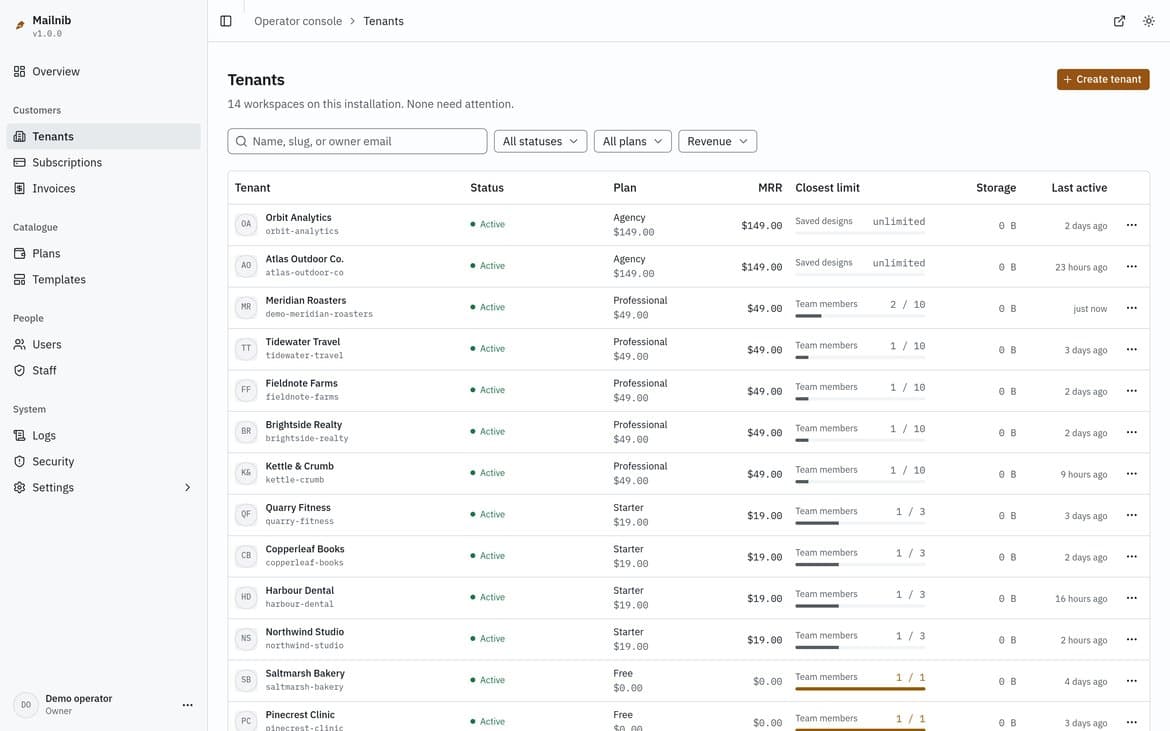Open row actions for Atlas Outdoor Co.
Viewport: 1170px width, 731px height.
(1131, 266)
